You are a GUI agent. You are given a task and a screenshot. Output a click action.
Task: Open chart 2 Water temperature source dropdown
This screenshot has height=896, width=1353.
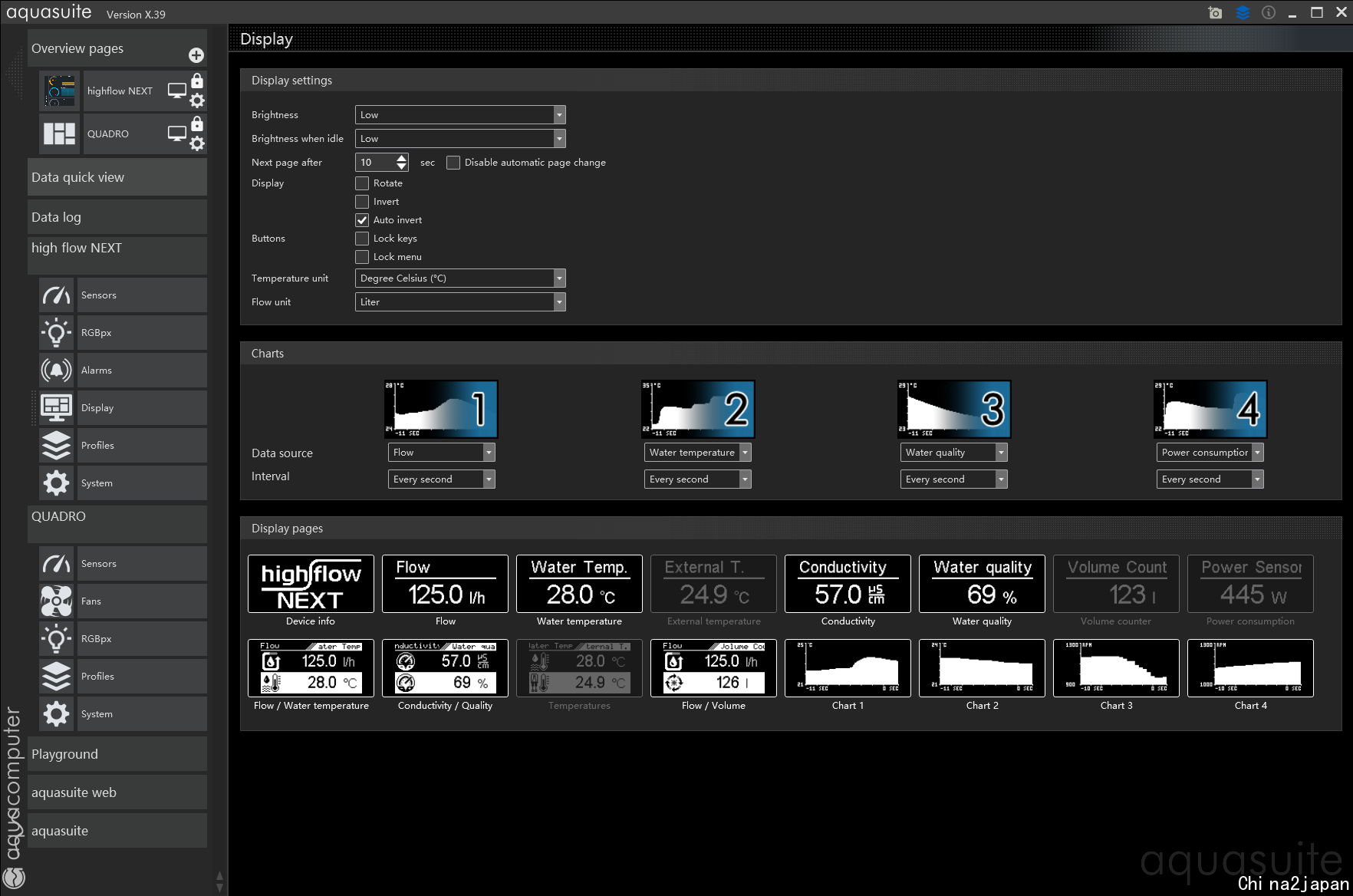click(697, 453)
